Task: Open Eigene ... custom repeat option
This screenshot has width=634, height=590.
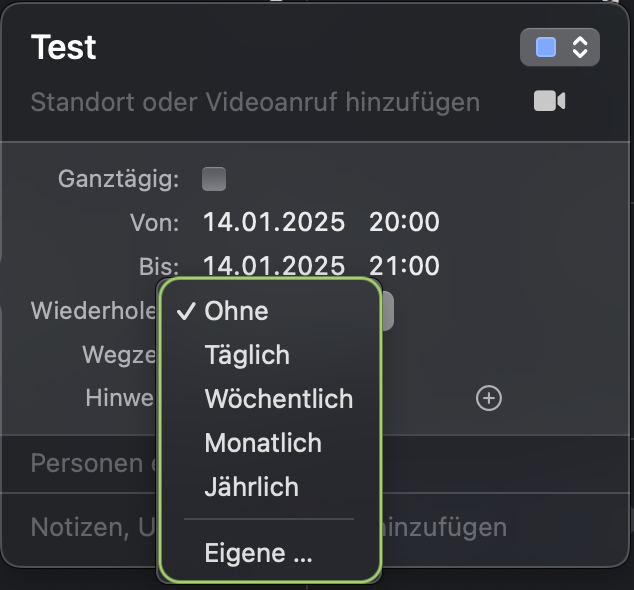Action: 258,553
